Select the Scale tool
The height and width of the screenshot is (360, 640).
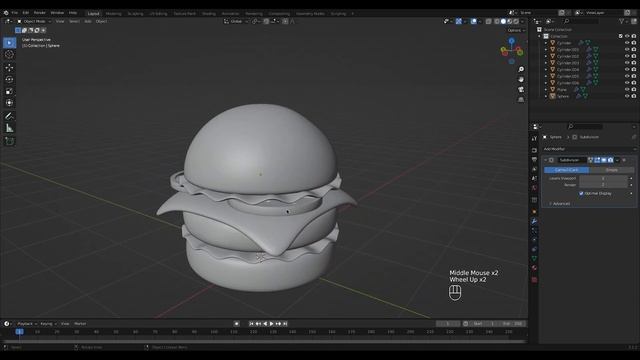click(x=9, y=91)
